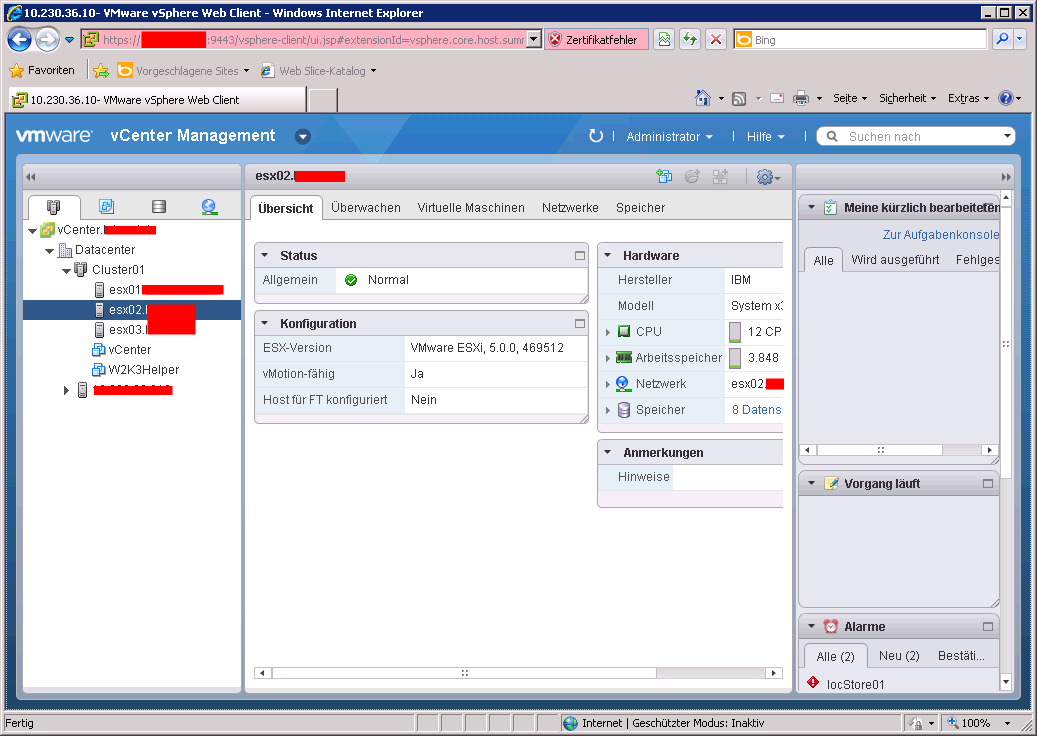
Task: Open the Überwachen tab
Action: click(x=366, y=208)
